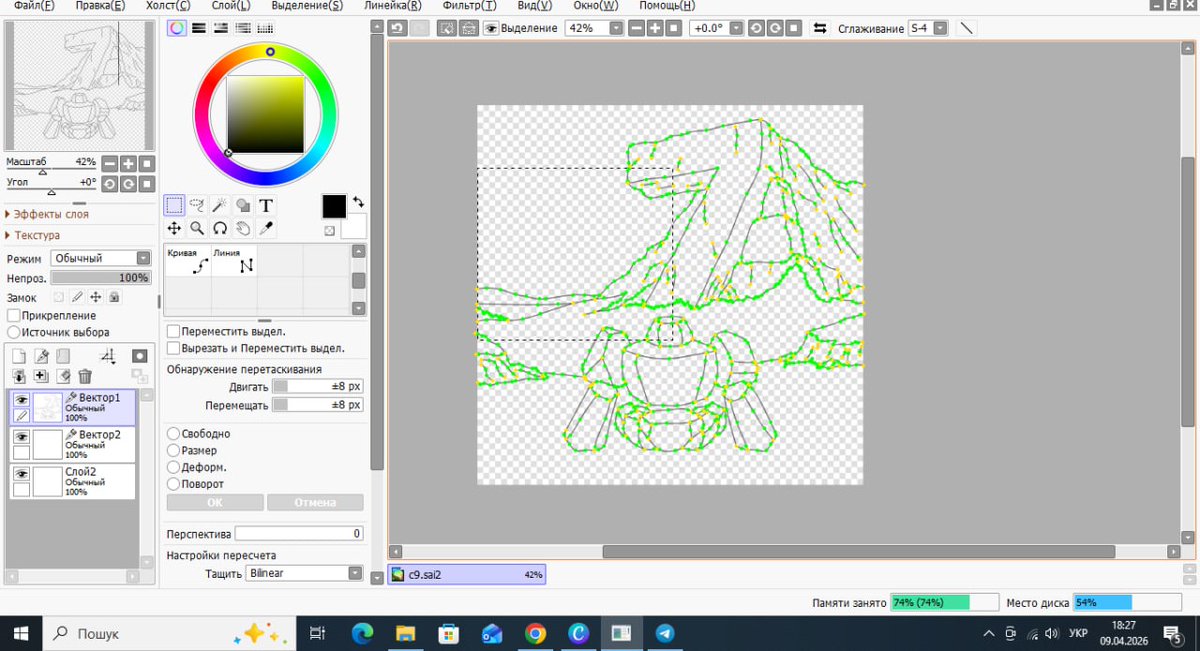Select the Text tool
Viewport: 1200px width, 651px height.
pos(266,205)
